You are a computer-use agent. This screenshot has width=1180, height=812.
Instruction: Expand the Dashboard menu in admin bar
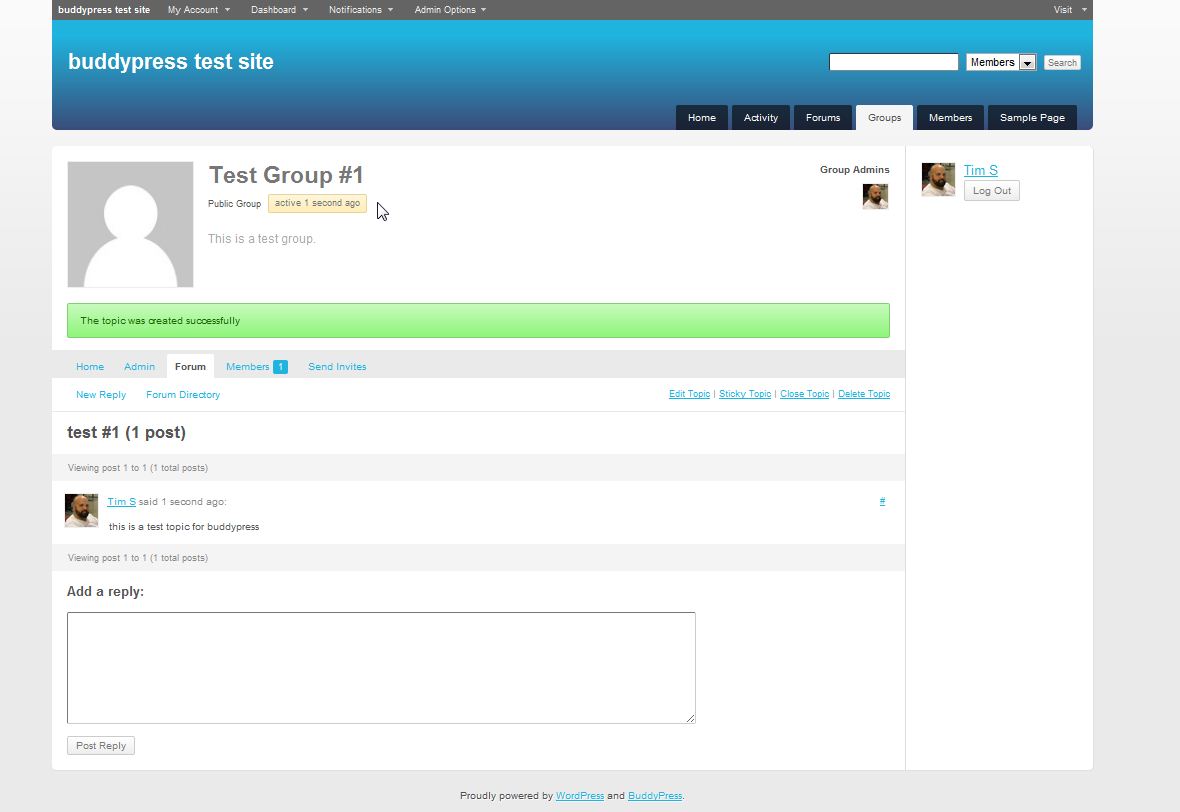click(279, 10)
